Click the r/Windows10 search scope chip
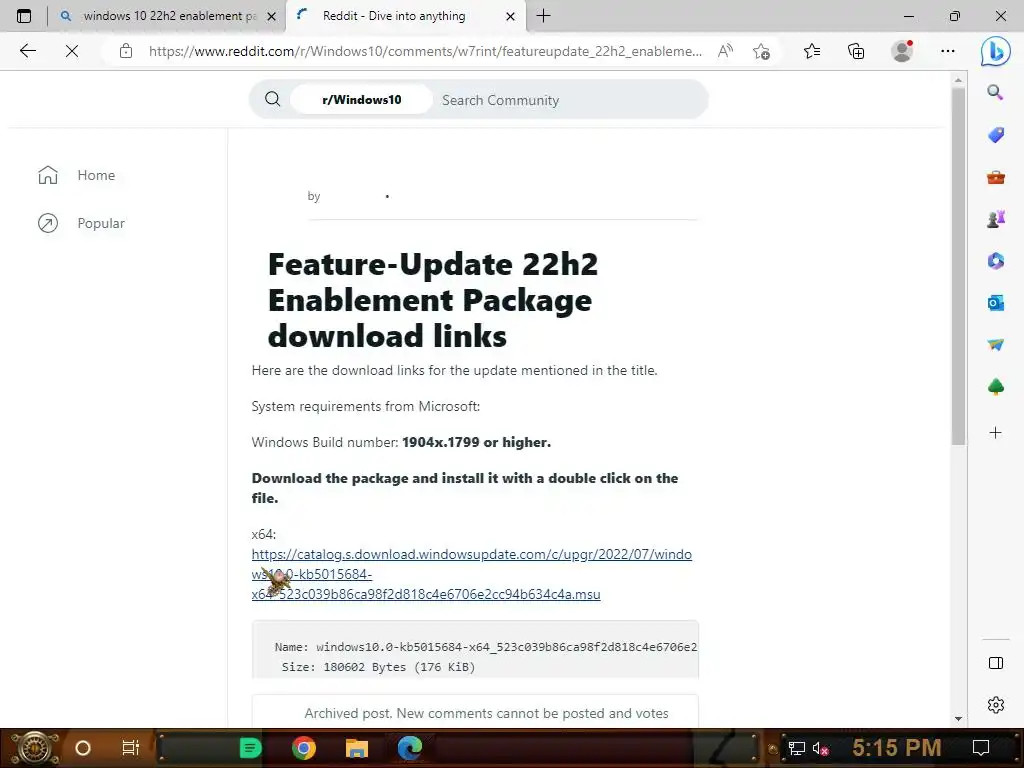The height and width of the screenshot is (768, 1024). pos(361,99)
